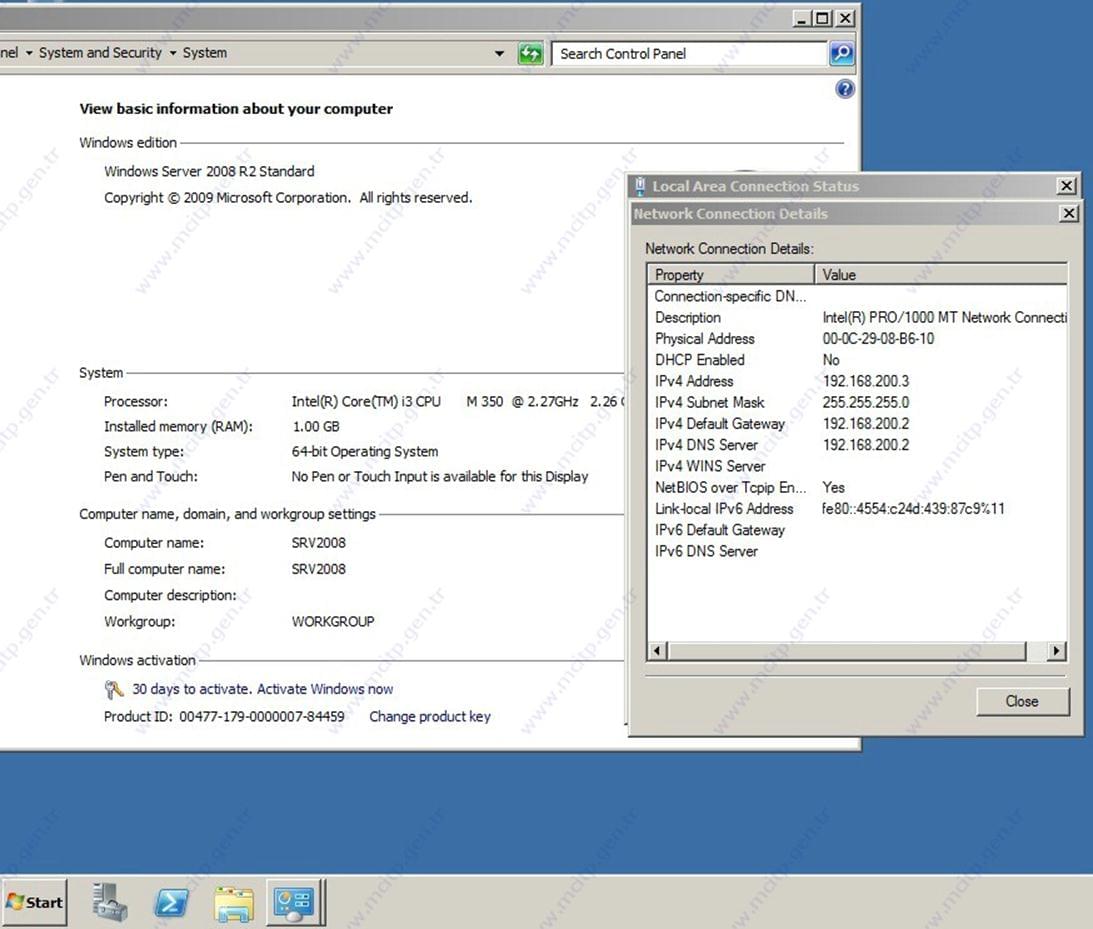Screen dimensions: 1093x929
Task: Launch Windows PowerShell from the taskbar
Action: [171, 903]
